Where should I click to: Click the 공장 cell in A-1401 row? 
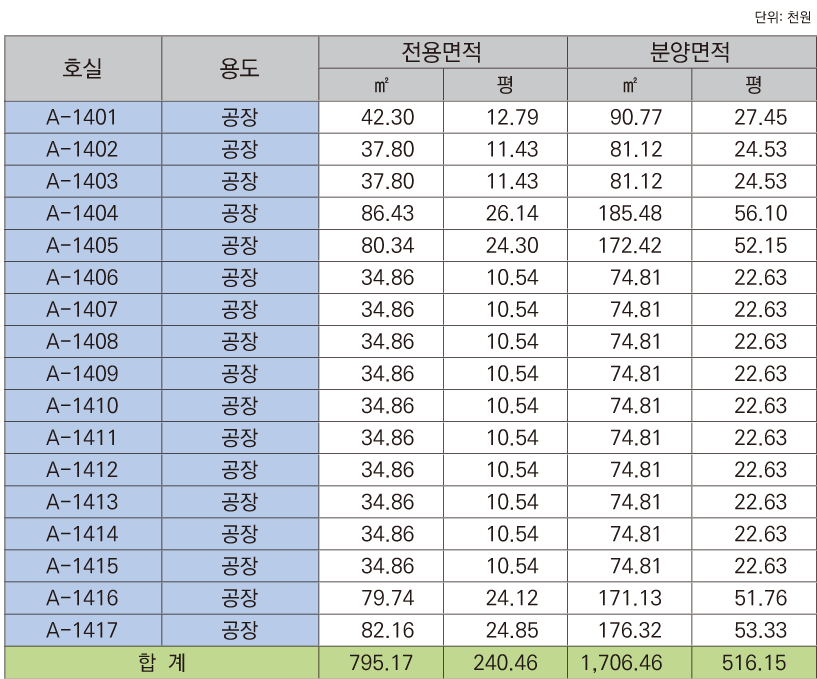[x=240, y=117]
